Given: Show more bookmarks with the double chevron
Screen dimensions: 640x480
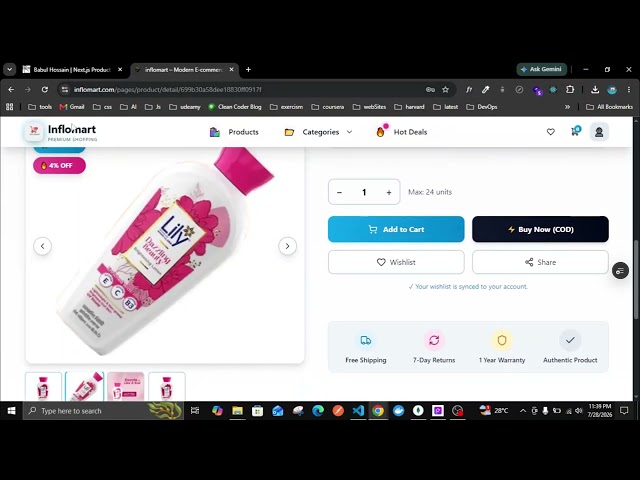Looking at the screenshot, I should 567,107.
